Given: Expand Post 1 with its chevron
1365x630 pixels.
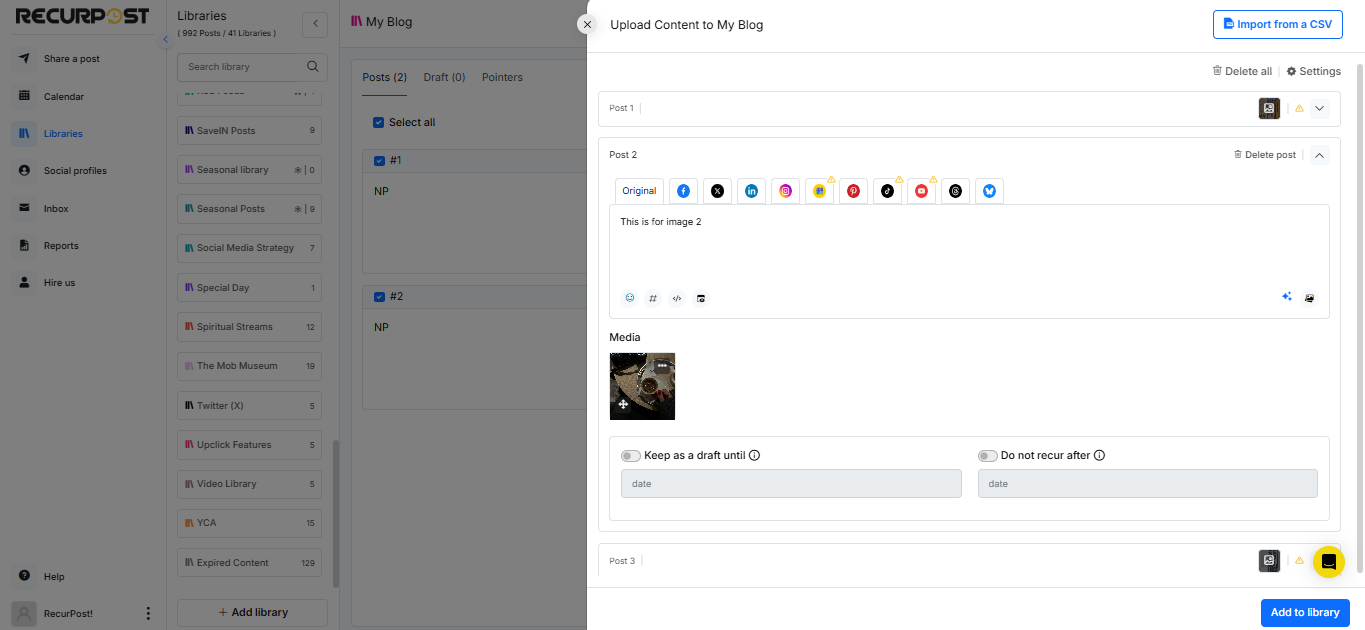Looking at the screenshot, I should (x=1319, y=108).
